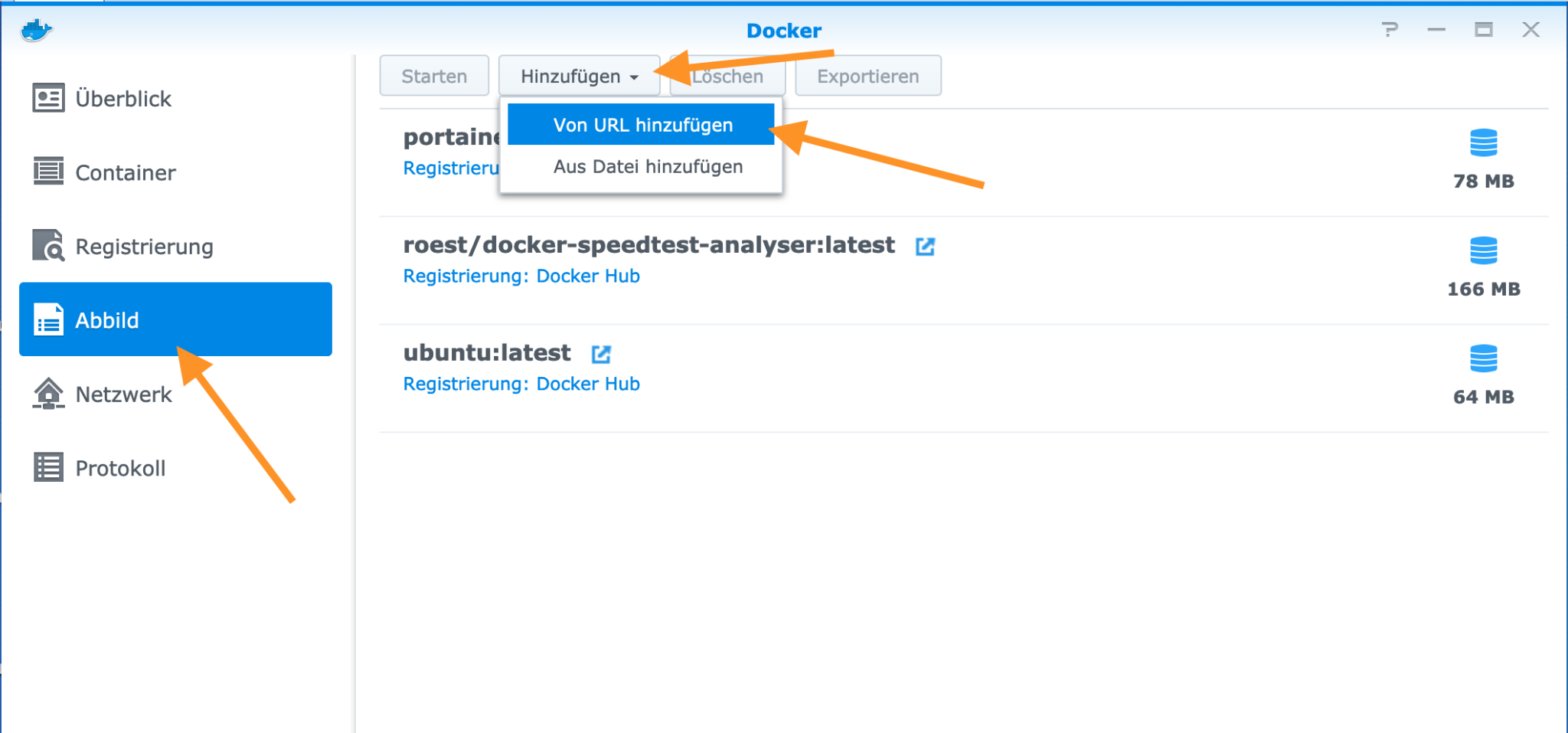Screen dimensions: 1568x733
Task: Click the help question mark icon
Action: tap(1390, 30)
